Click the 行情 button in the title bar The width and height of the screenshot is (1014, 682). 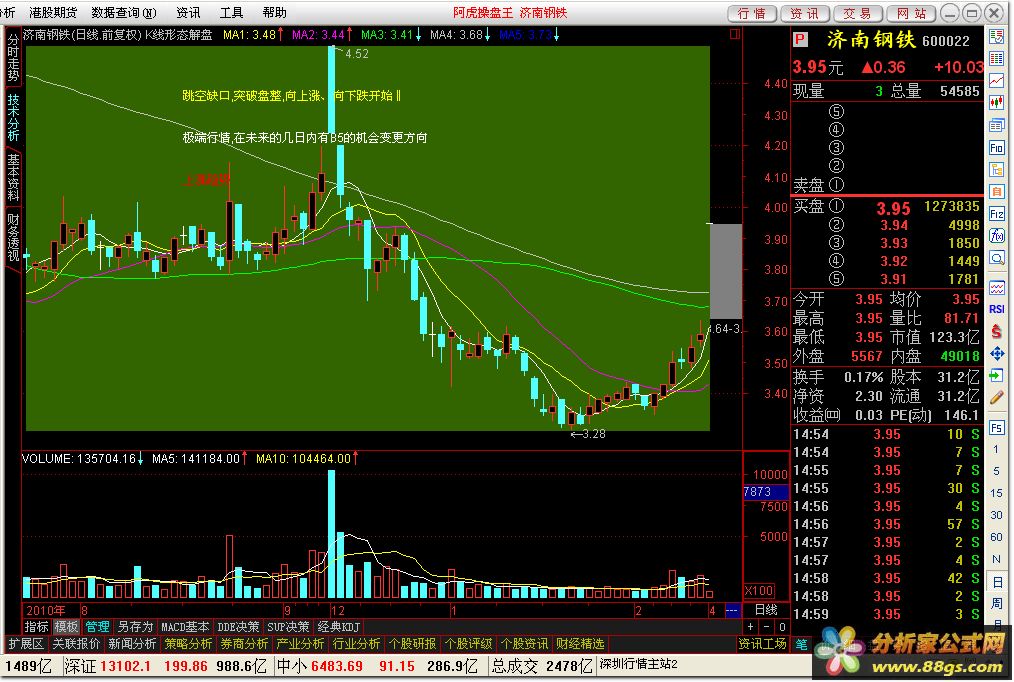[x=751, y=14]
